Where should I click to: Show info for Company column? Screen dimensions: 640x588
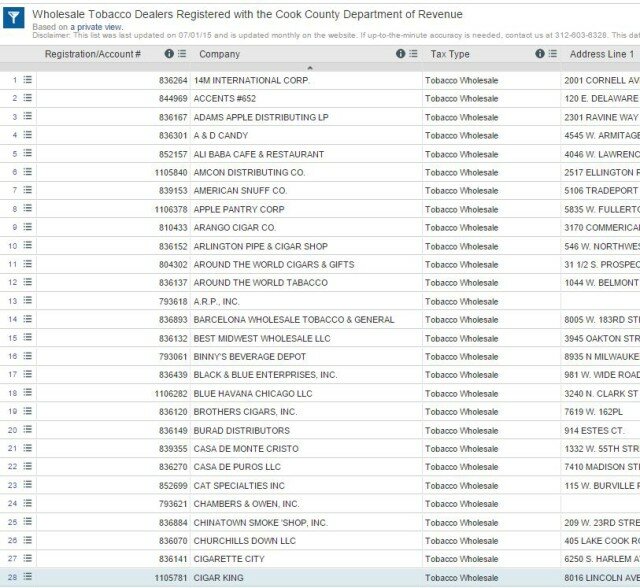[x=400, y=53]
